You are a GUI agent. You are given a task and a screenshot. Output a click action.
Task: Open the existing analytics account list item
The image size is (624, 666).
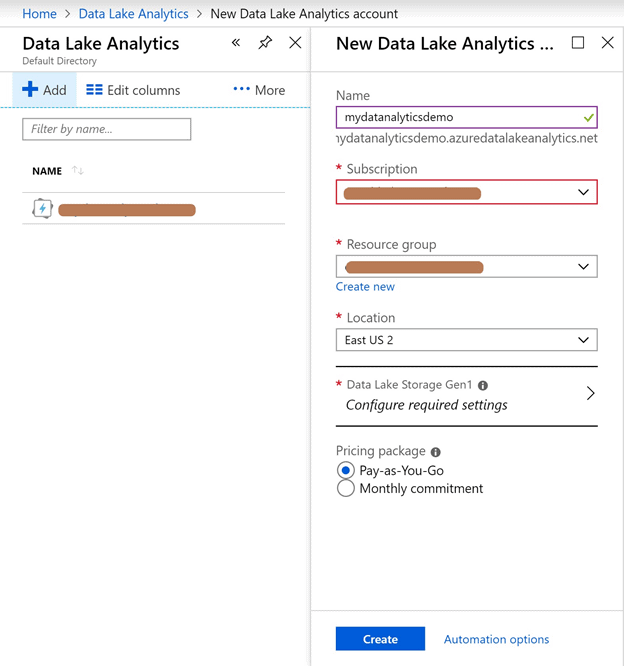pyautogui.click(x=153, y=209)
